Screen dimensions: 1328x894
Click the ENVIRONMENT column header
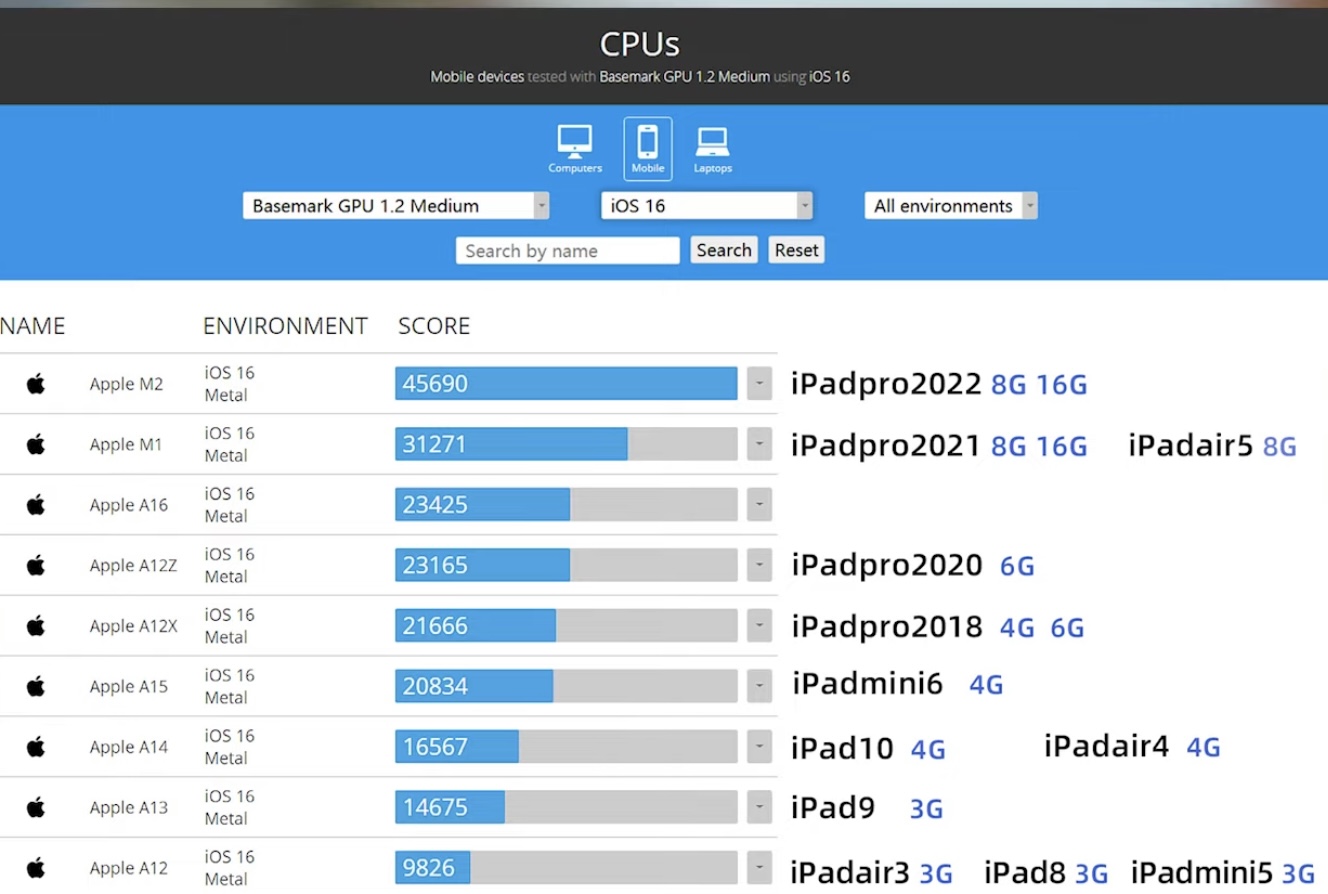pyautogui.click(x=285, y=326)
